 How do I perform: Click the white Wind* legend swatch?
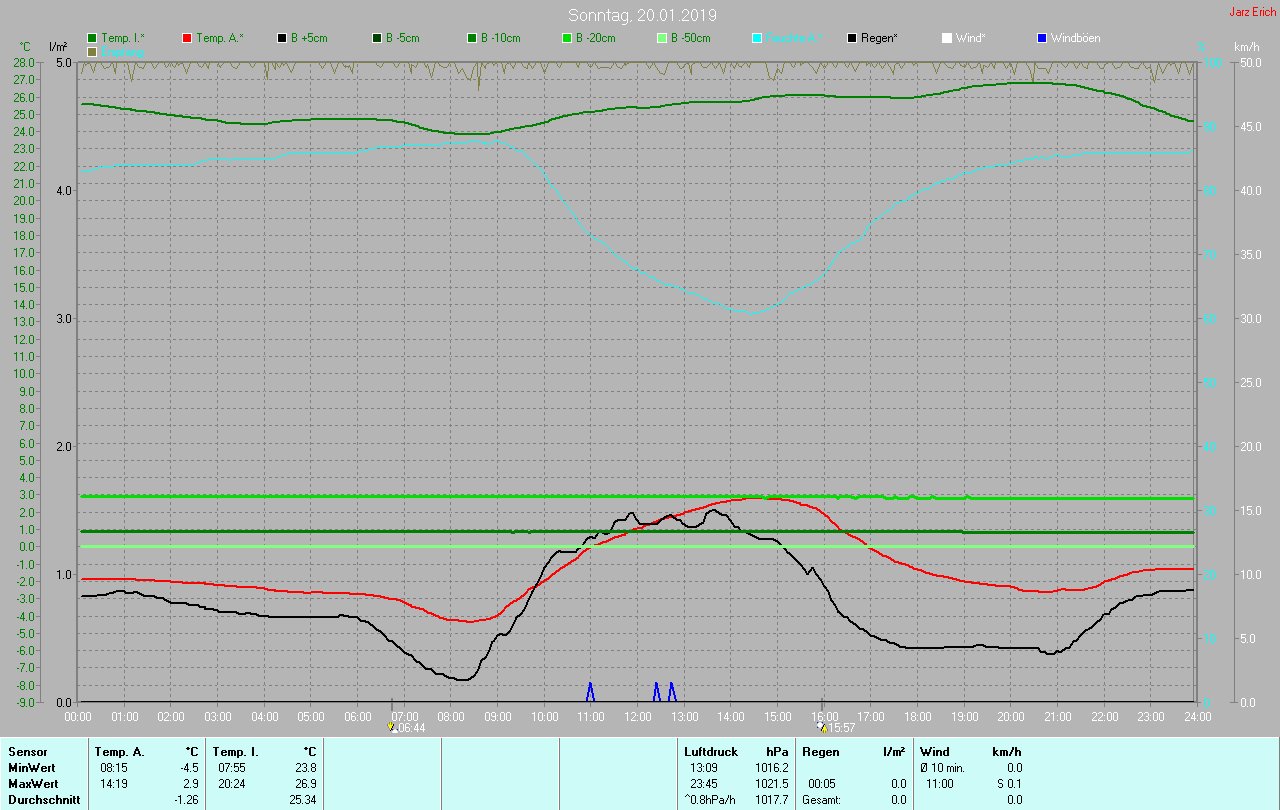point(947,38)
